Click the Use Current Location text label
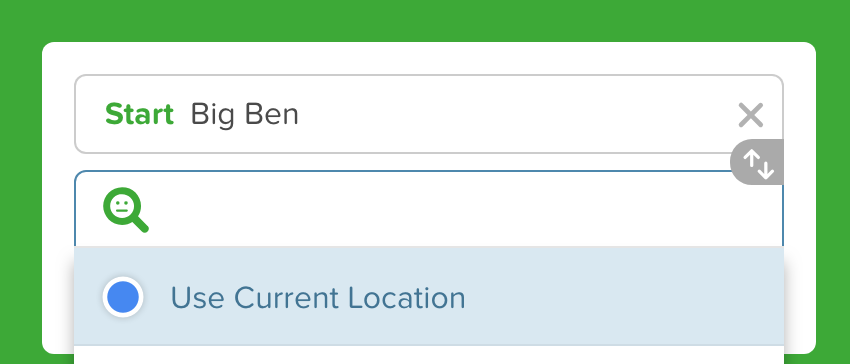 (318, 298)
